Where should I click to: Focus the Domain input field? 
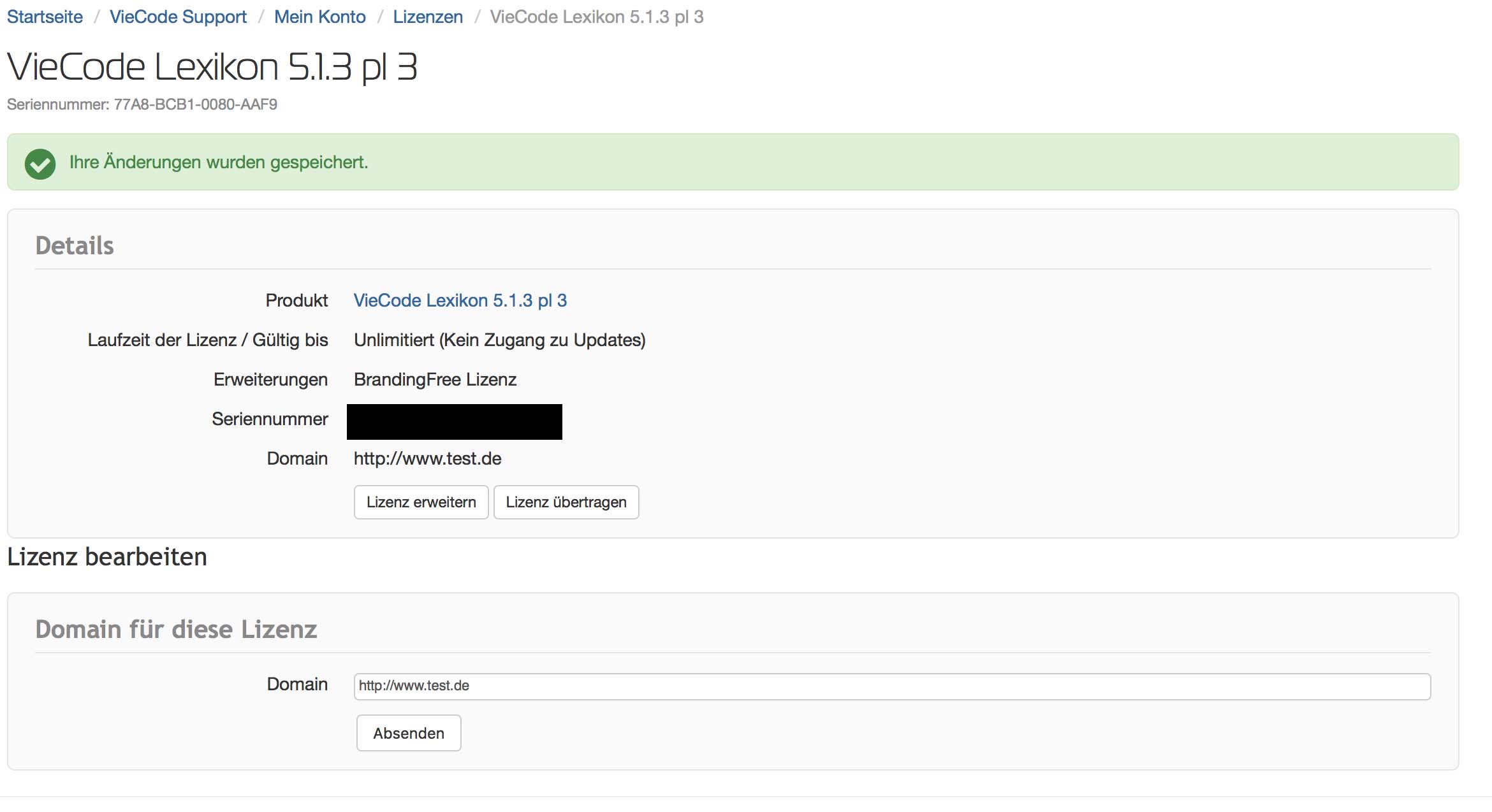891,686
